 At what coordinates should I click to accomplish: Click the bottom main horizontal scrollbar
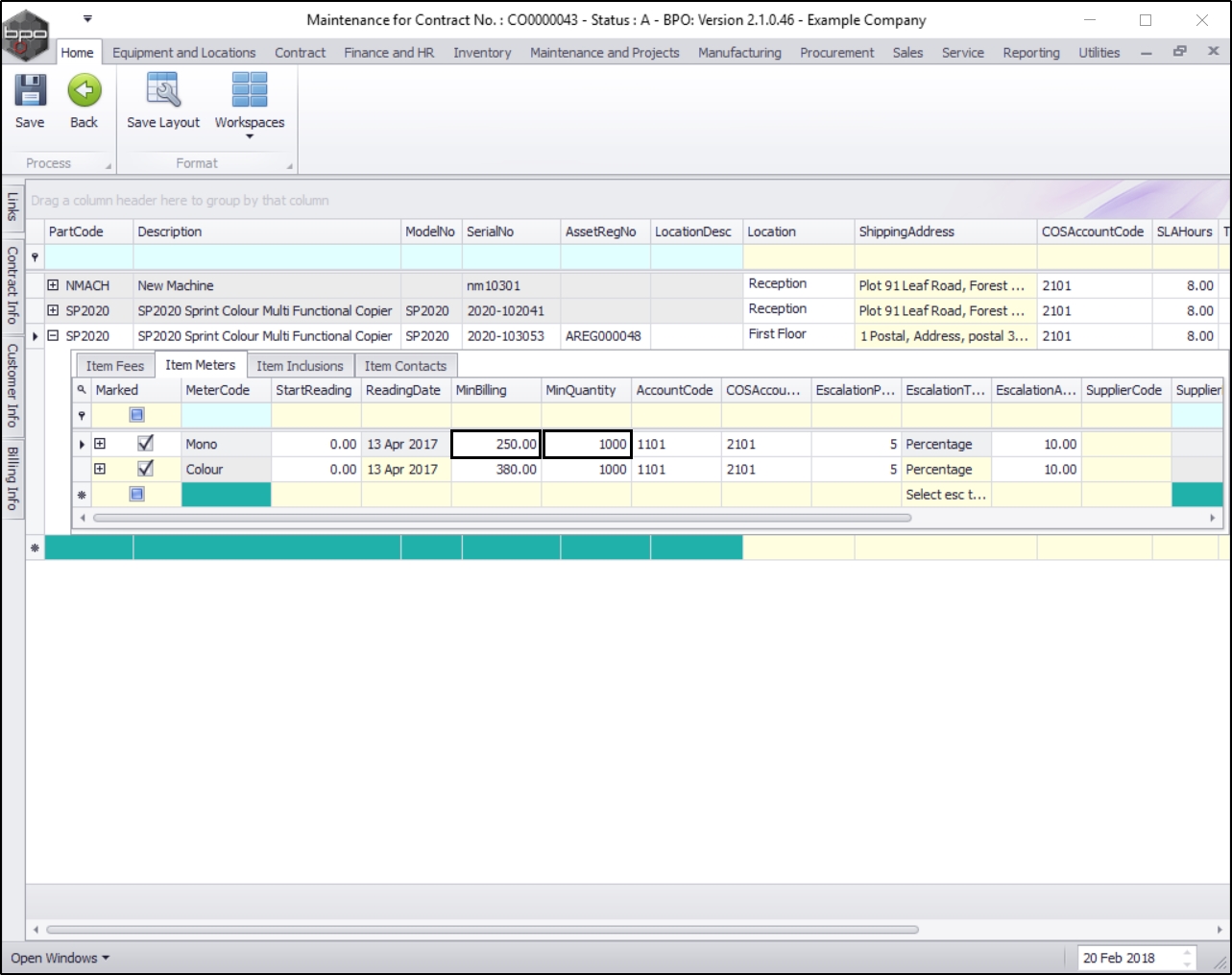click(482, 930)
